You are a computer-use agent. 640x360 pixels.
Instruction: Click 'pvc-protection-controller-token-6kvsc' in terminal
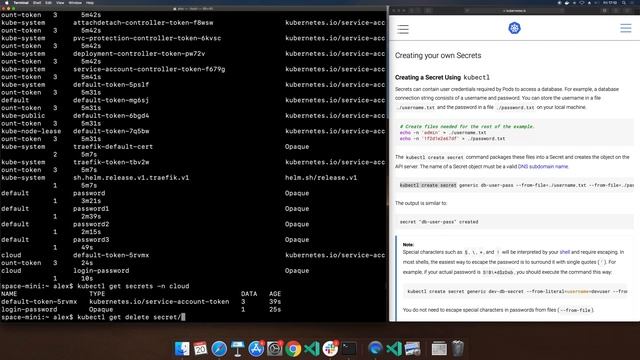point(147,38)
